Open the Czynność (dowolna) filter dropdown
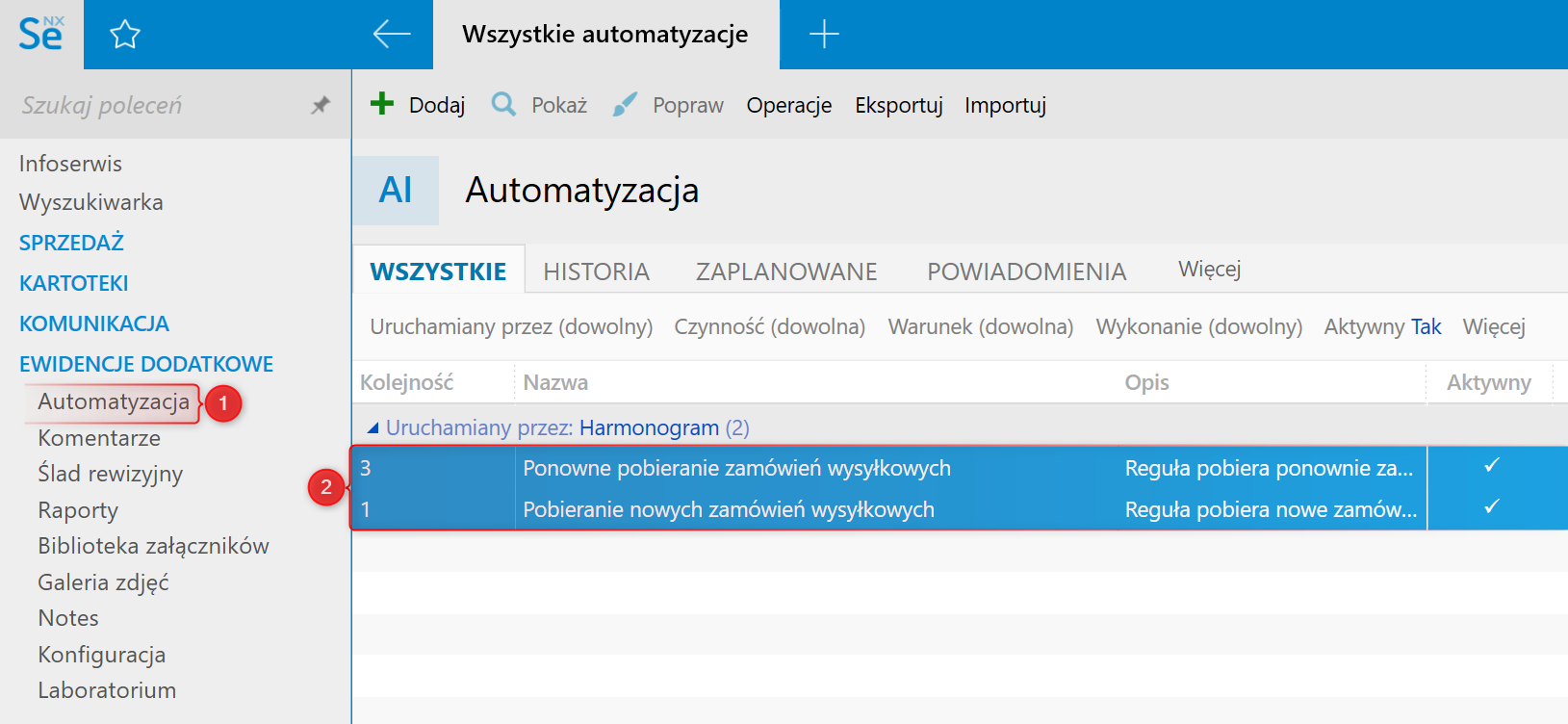 click(x=769, y=327)
